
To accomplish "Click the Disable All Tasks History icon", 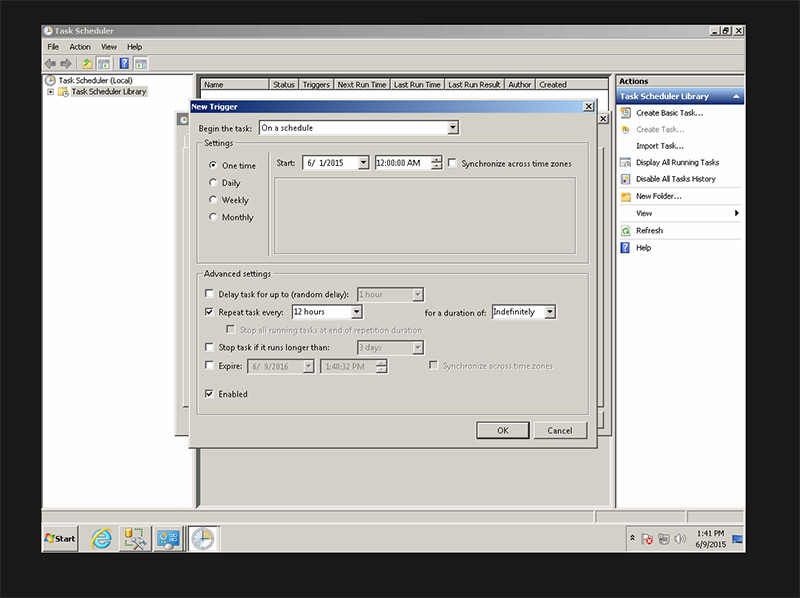I will point(626,179).
